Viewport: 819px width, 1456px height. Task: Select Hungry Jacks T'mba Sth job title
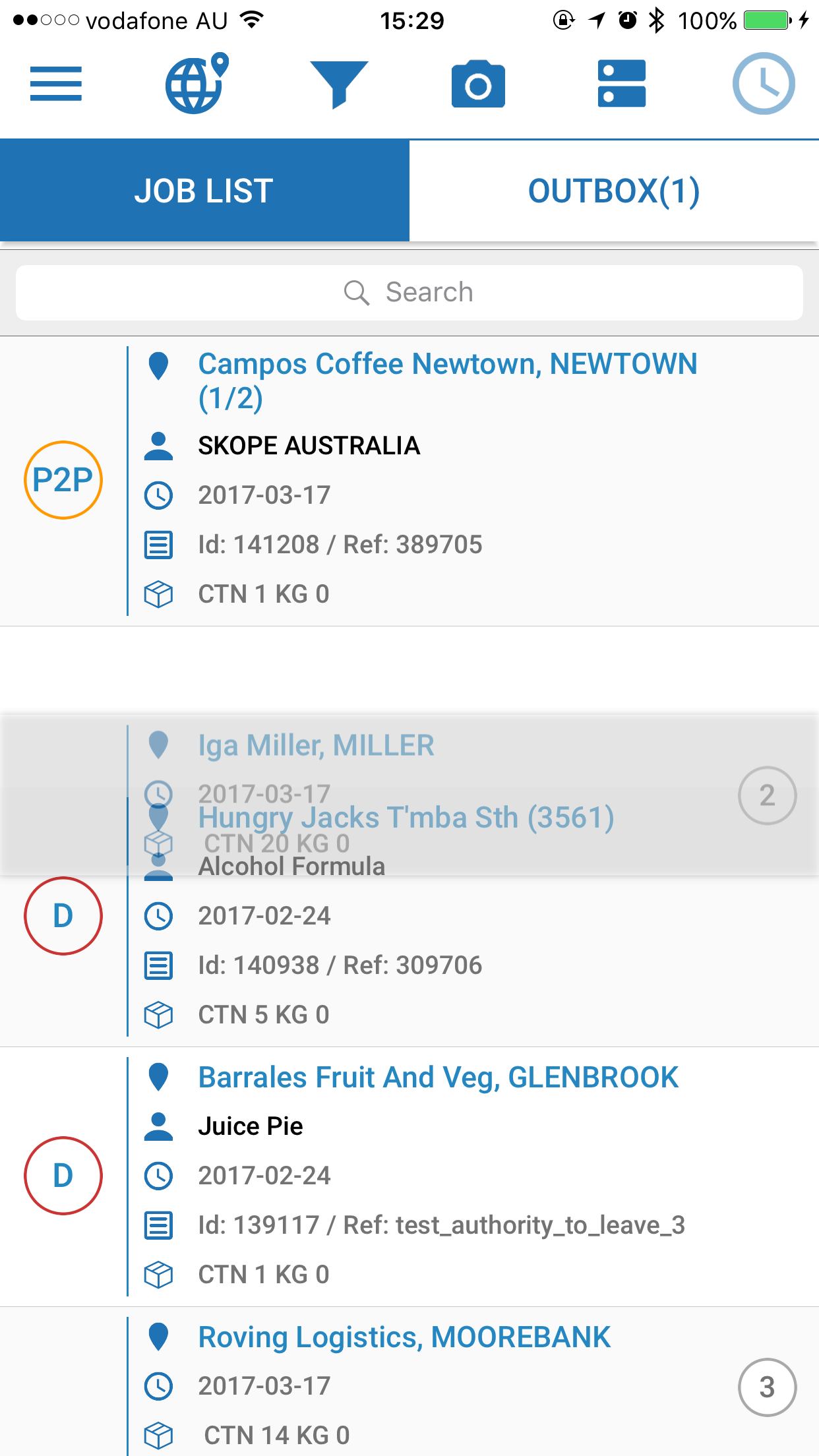pos(406,818)
